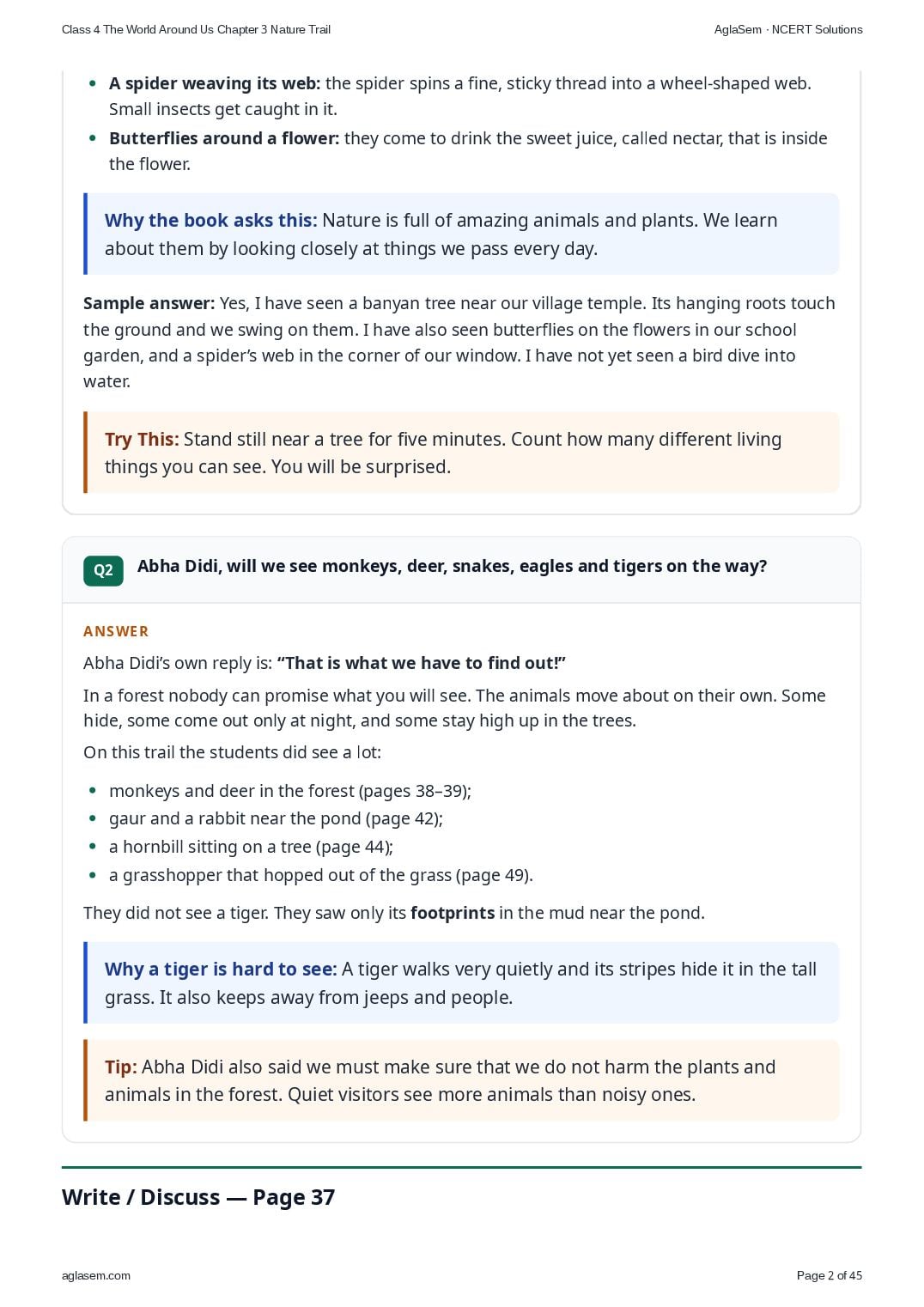
Task: Click the AglaSem NCERT Solutions header text
Action: coord(788,29)
